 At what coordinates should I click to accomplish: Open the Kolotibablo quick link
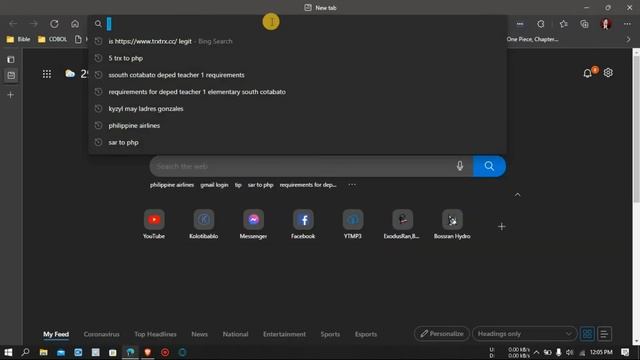tap(204, 224)
